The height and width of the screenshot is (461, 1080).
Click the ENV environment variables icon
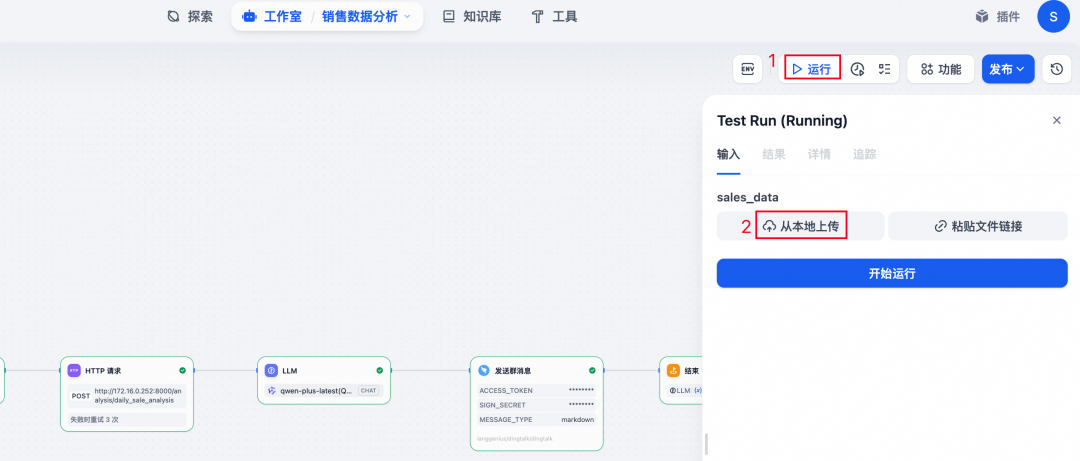(747, 69)
